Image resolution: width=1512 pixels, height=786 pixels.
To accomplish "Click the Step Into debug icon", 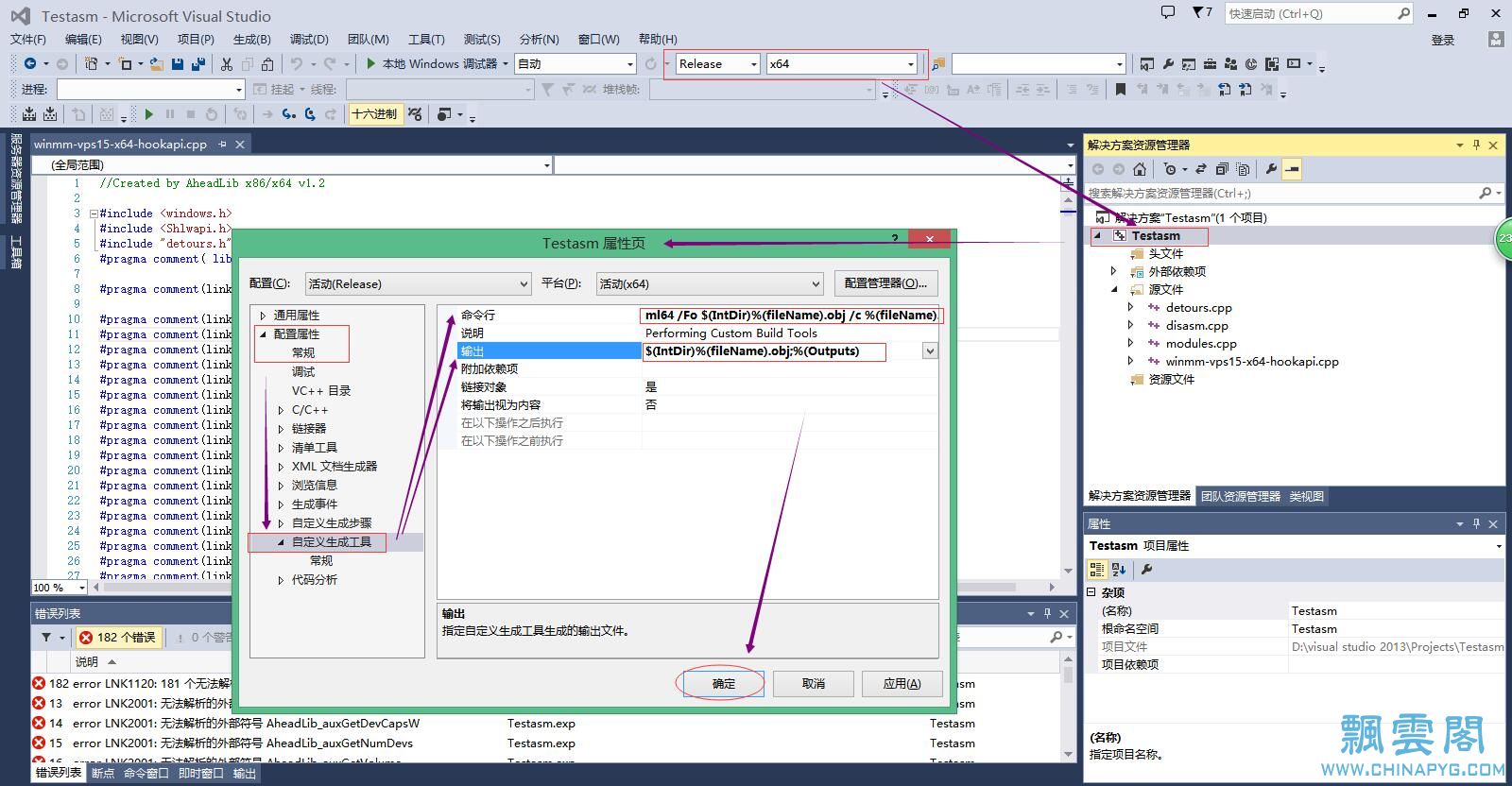I will tap(288, 113).
